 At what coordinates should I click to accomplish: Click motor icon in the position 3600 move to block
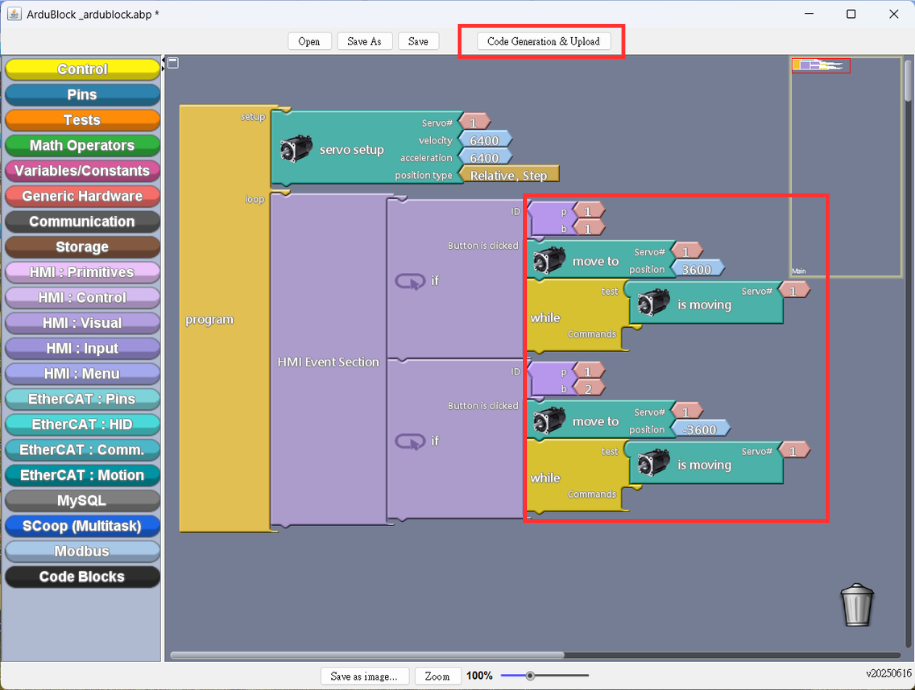pos(549,260)
